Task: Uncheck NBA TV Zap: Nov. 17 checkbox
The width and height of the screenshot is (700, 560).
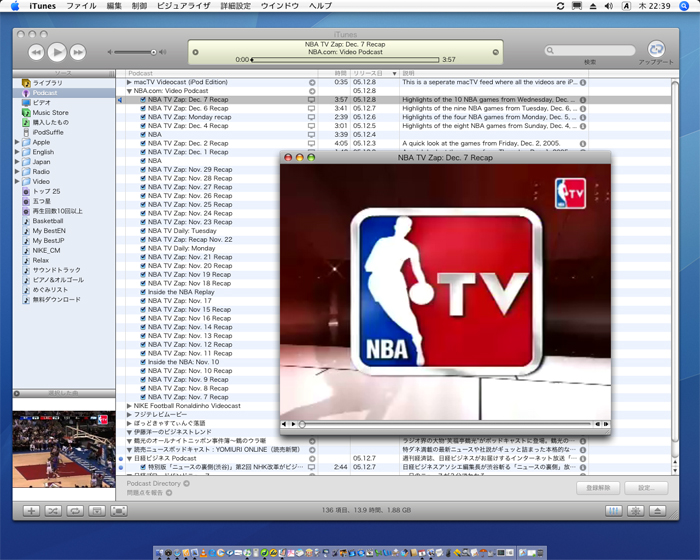Action: (x=143, y=301)
